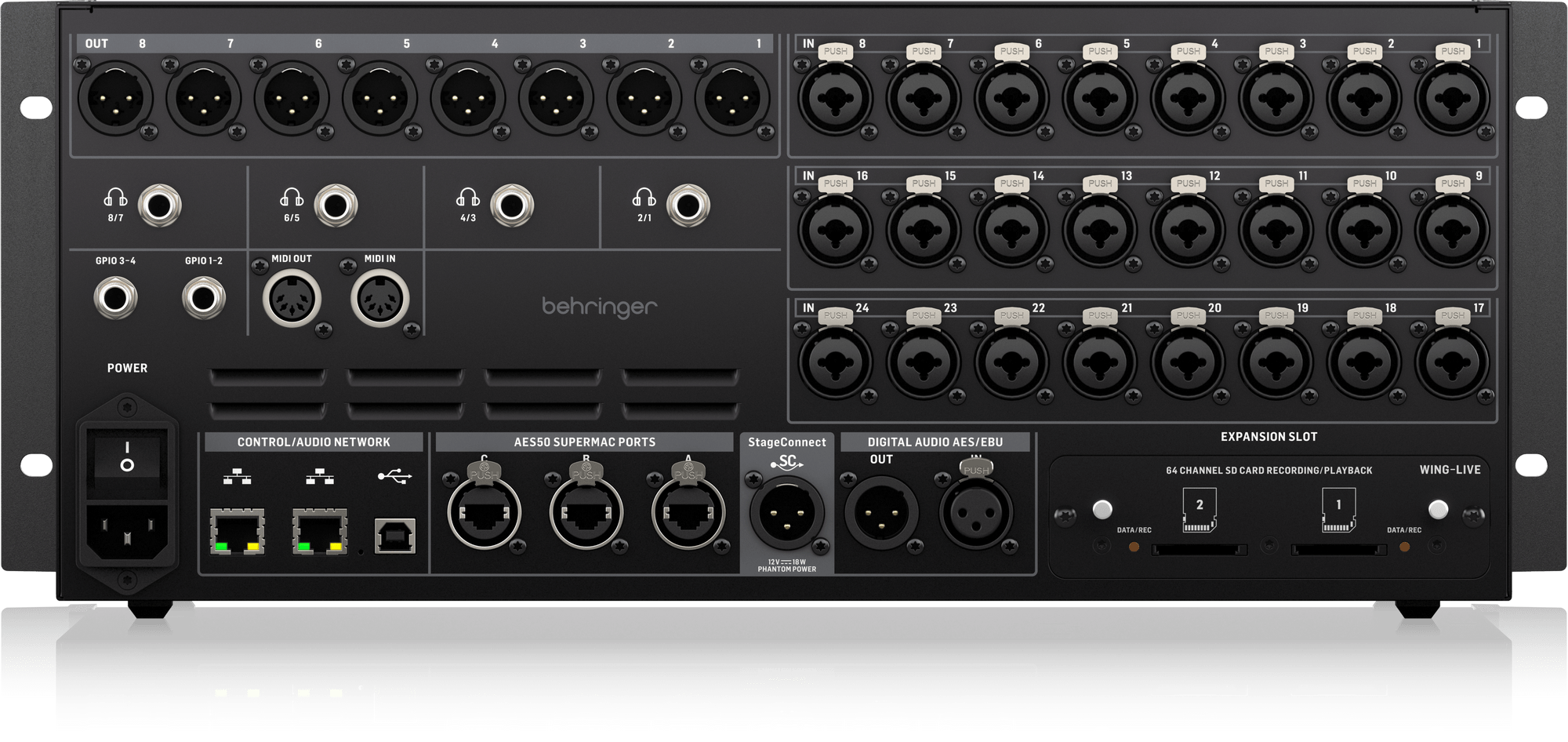The height and width of the screenshot is (742, 1568).
Task: Click the MIDI OUT DIN connector
Action: 292,298
